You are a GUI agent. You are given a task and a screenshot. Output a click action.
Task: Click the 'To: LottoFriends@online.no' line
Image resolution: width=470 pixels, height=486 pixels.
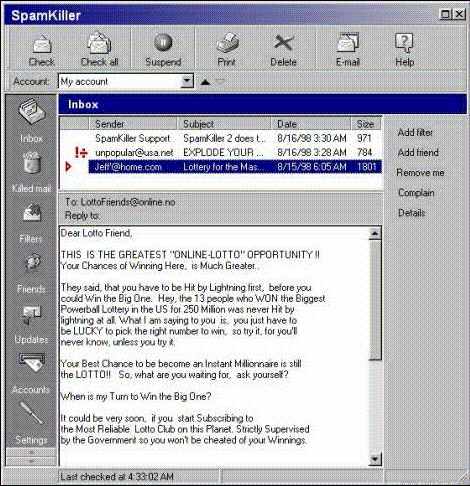pos(120,202)
